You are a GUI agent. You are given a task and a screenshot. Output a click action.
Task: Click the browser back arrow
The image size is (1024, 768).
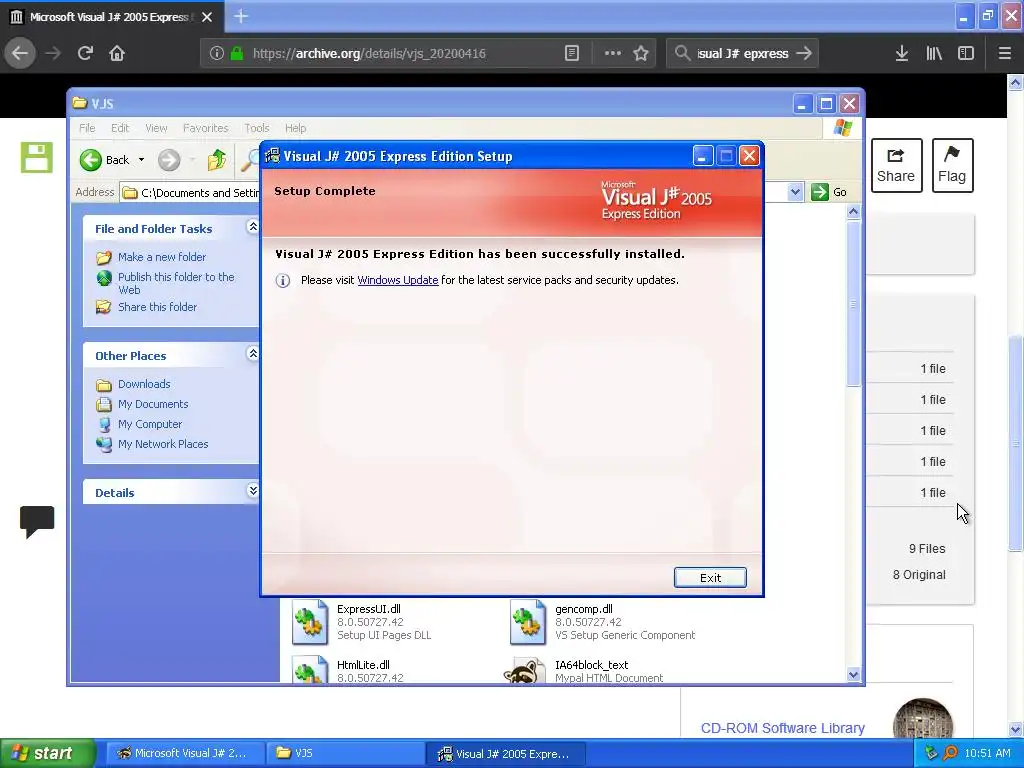20,53
